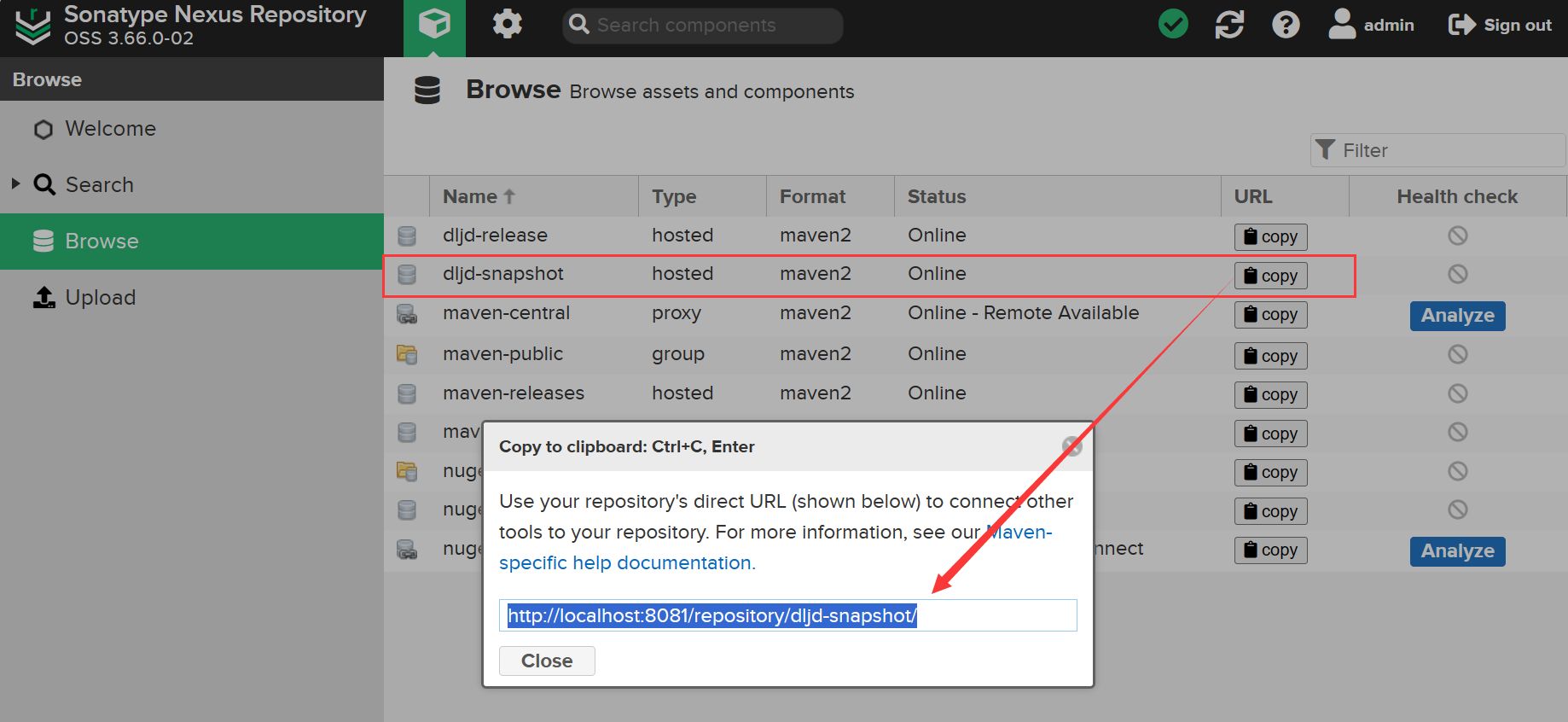Click the Close button in the dialog
This screenshot has height=722, width=1568.
(x=547, y=661)
